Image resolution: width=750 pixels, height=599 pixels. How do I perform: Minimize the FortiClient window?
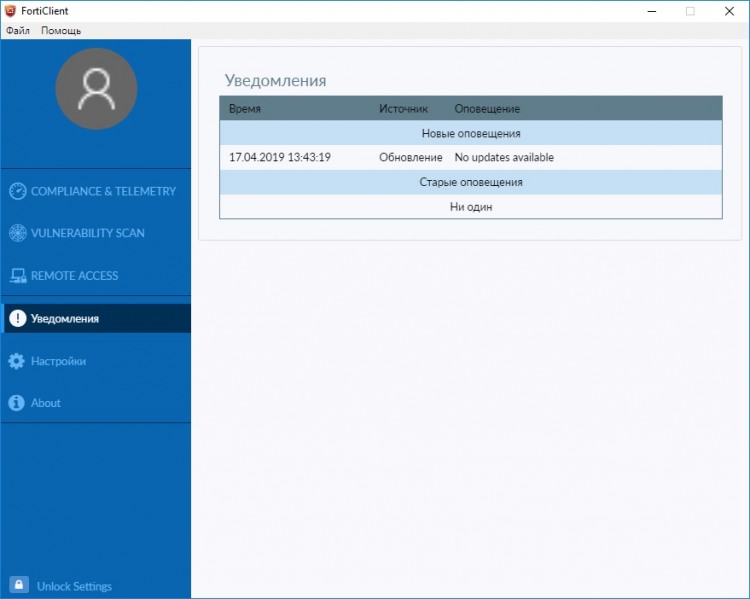[x=646, y=11]
